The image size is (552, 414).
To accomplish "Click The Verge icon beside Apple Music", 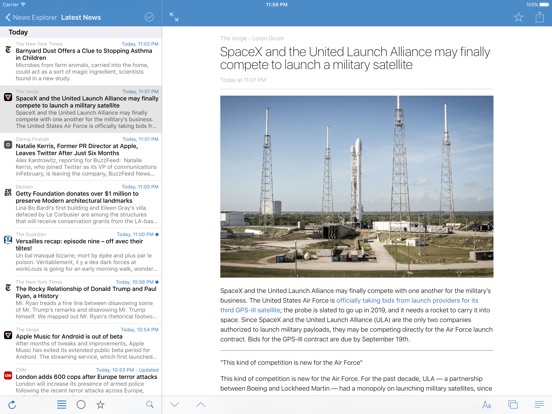I will [x=8, y=335].
